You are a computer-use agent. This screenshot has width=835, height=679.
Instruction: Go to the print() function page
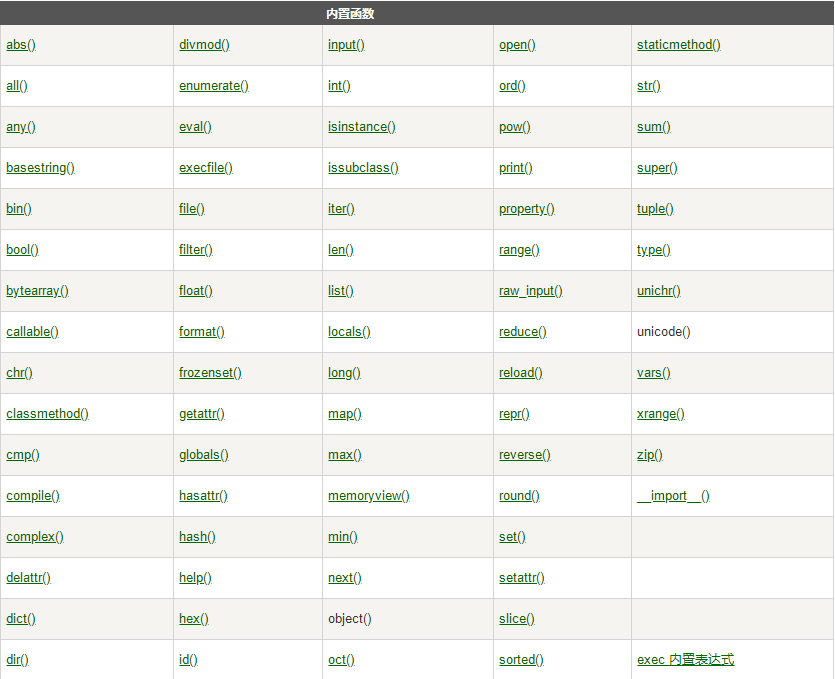515,168
